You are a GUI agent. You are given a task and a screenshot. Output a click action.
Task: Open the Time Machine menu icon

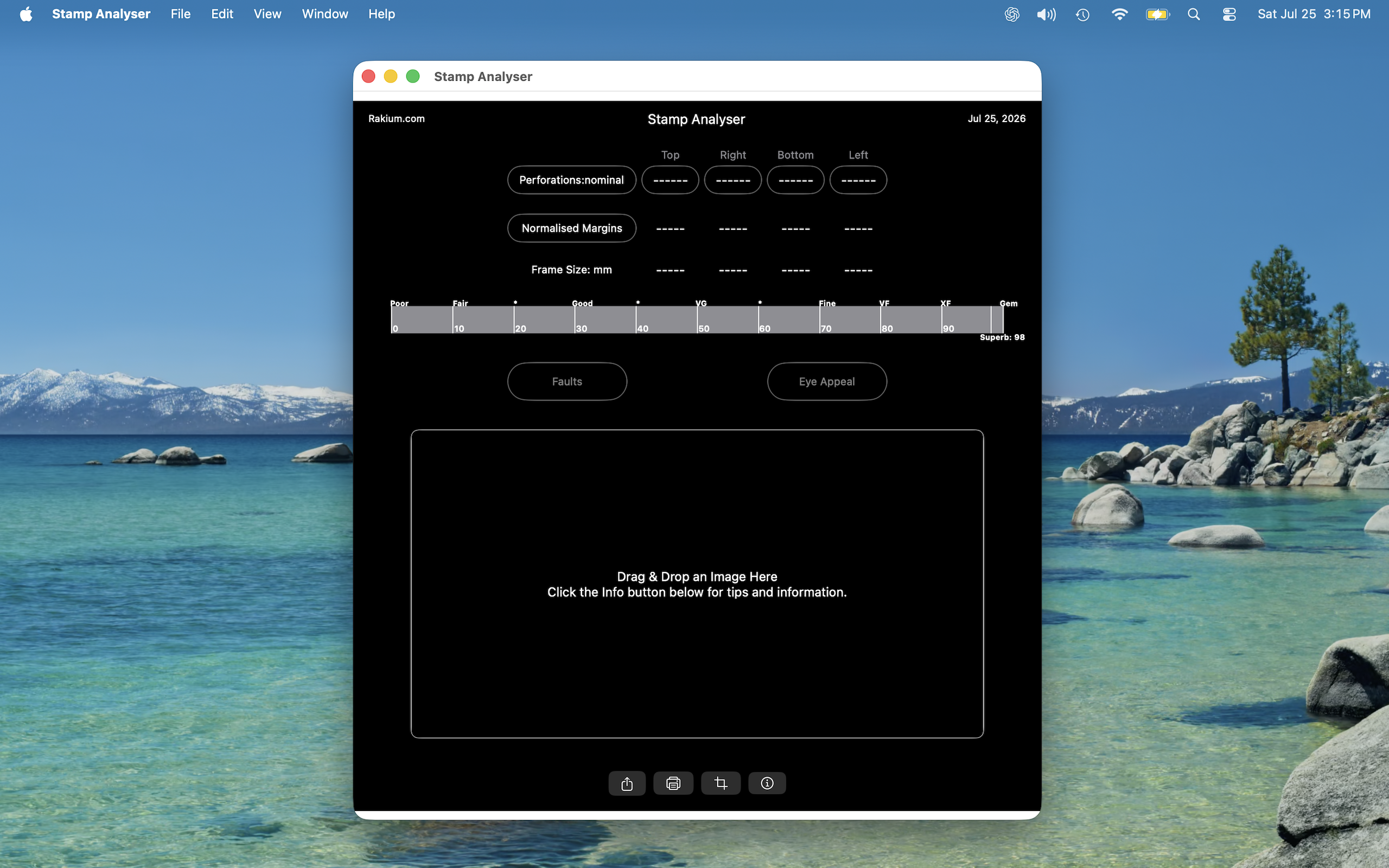(1082, 14)
